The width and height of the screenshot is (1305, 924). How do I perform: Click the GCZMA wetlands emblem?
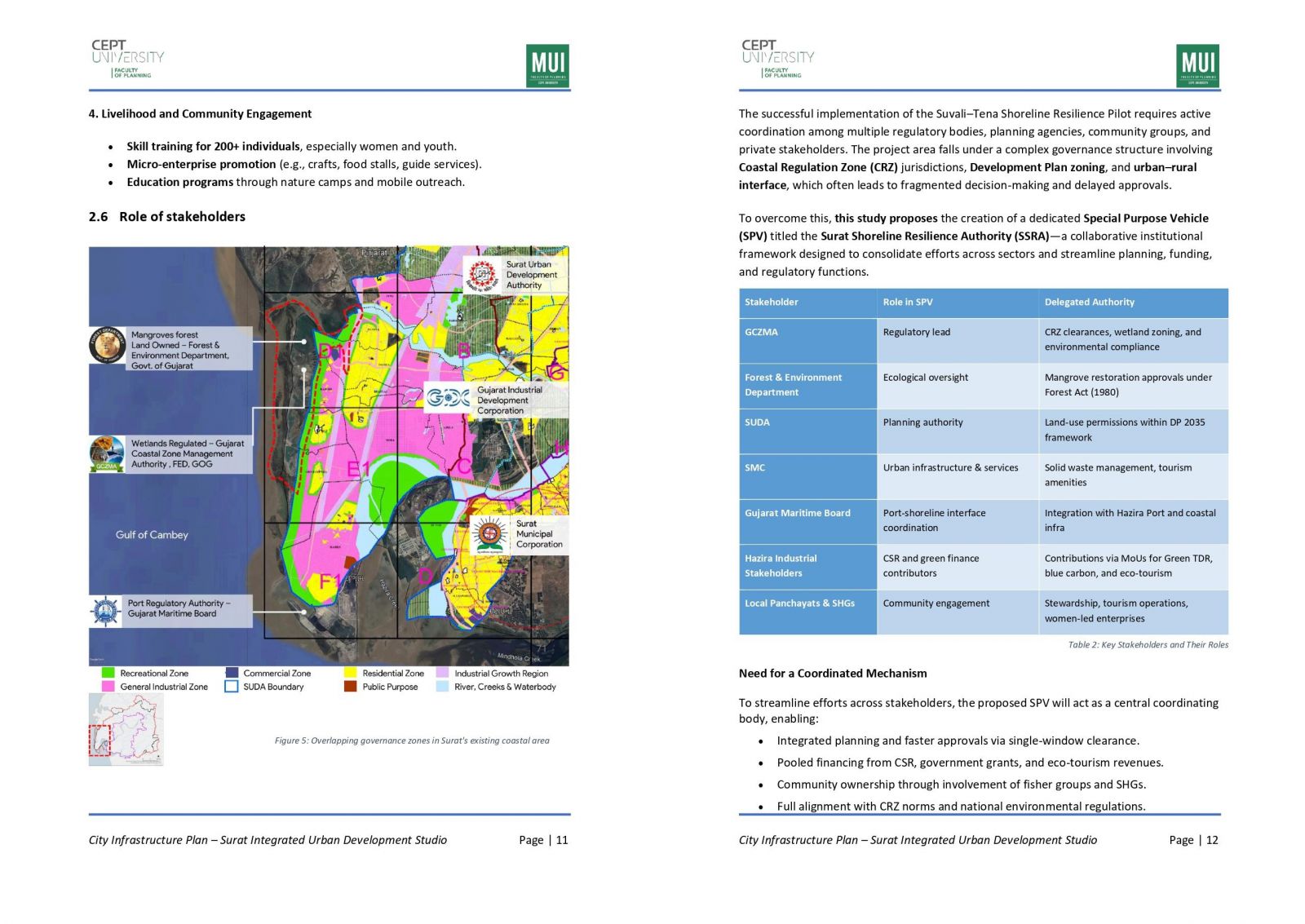(107, 454)
